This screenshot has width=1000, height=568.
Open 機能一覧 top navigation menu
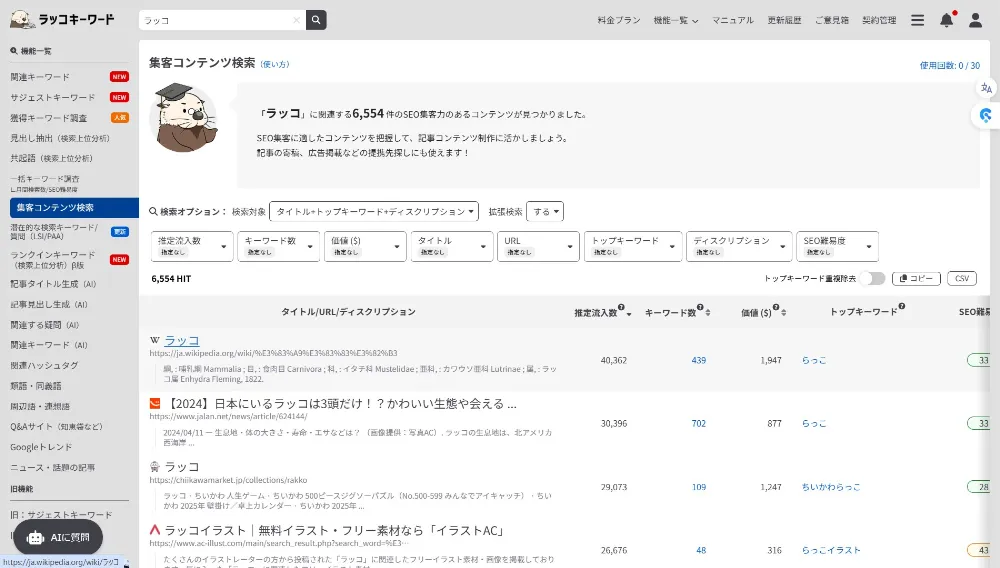click(675, 20)
